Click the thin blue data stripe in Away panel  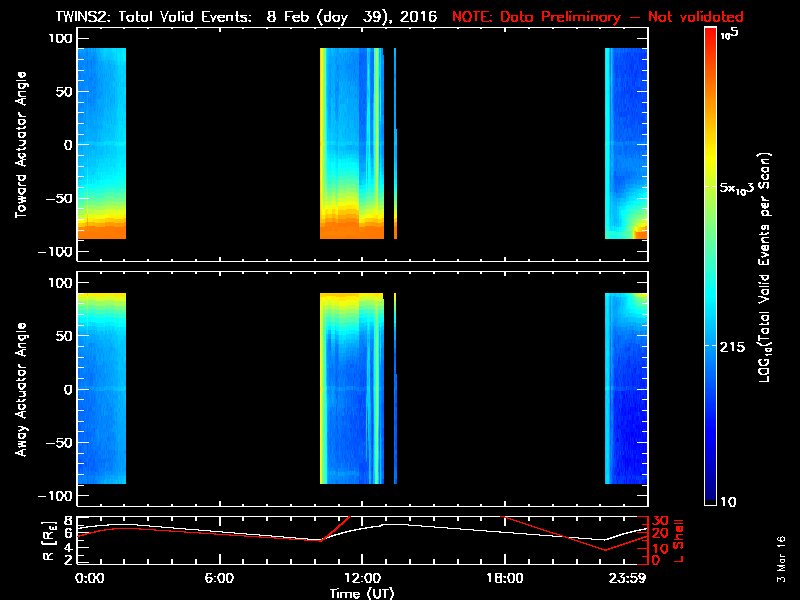click(395, 390)
